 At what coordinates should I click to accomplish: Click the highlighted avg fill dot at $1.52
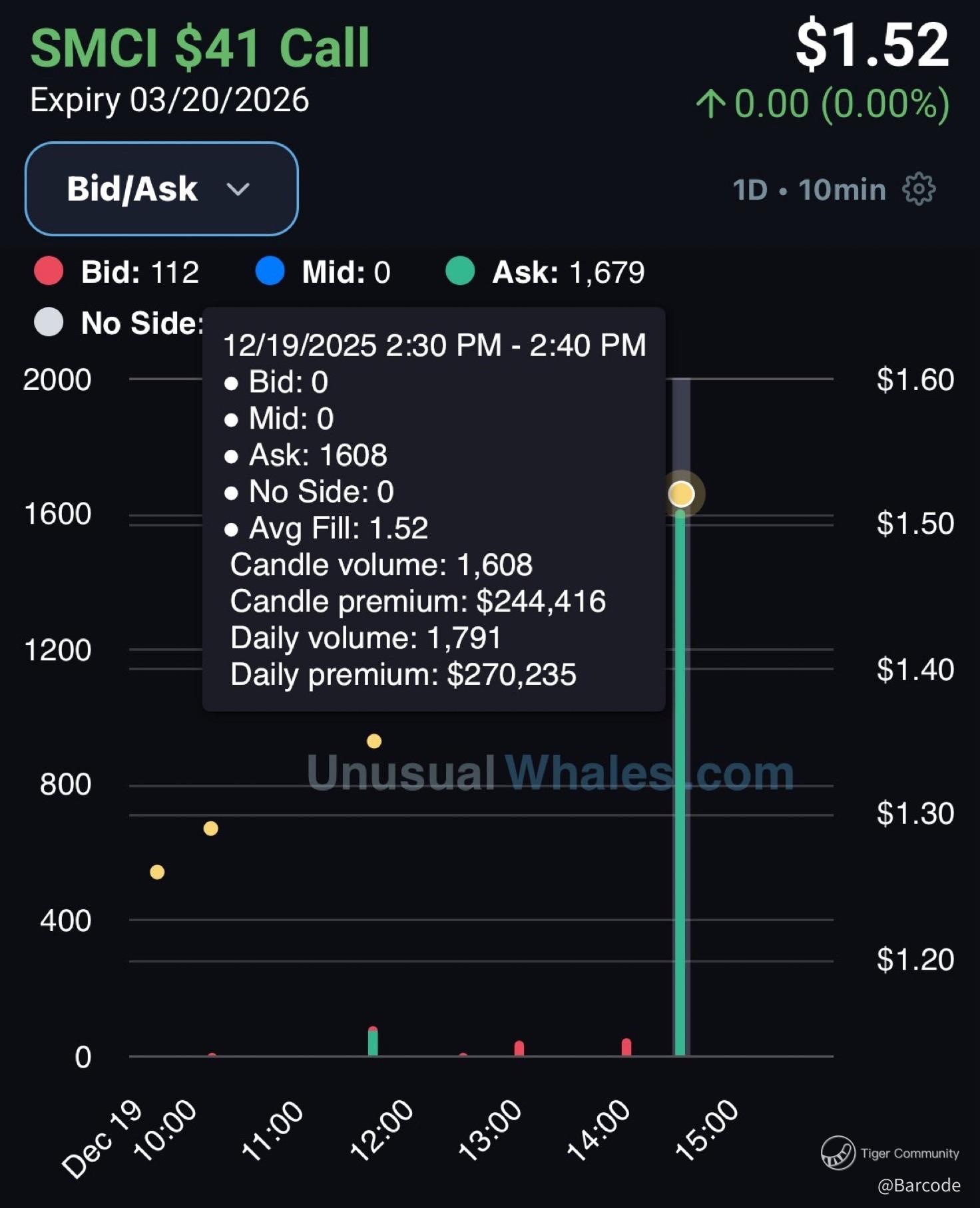(681, 494)
